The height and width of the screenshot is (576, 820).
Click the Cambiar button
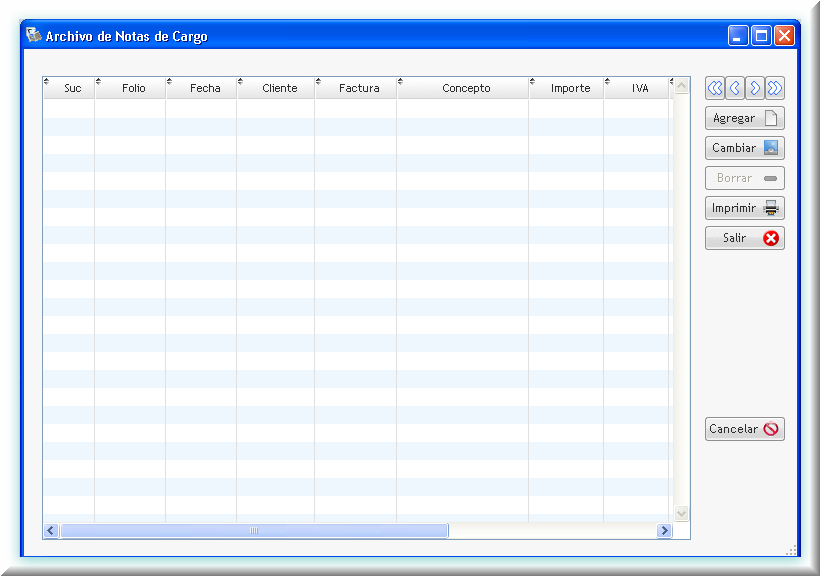tap(745, 148)
